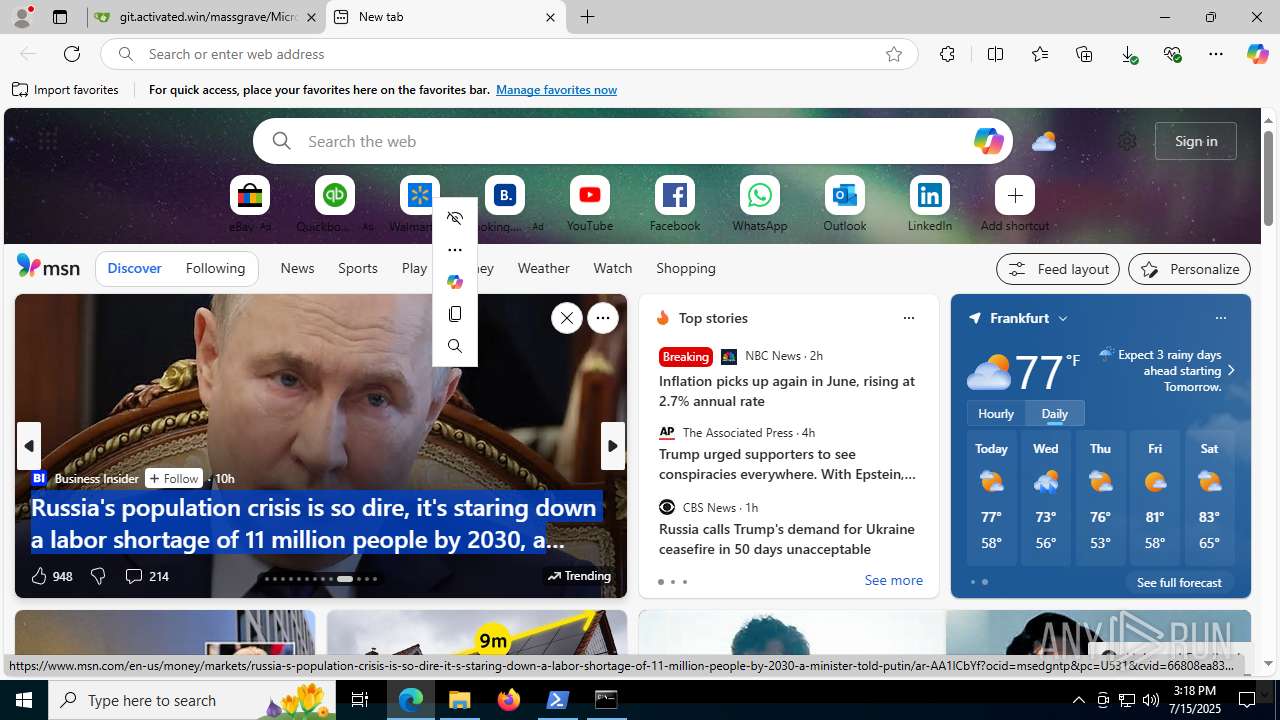Viewport: 1280px width, 720px height.
Task: Open weather card more options menu
Action: click(1220, 318)
